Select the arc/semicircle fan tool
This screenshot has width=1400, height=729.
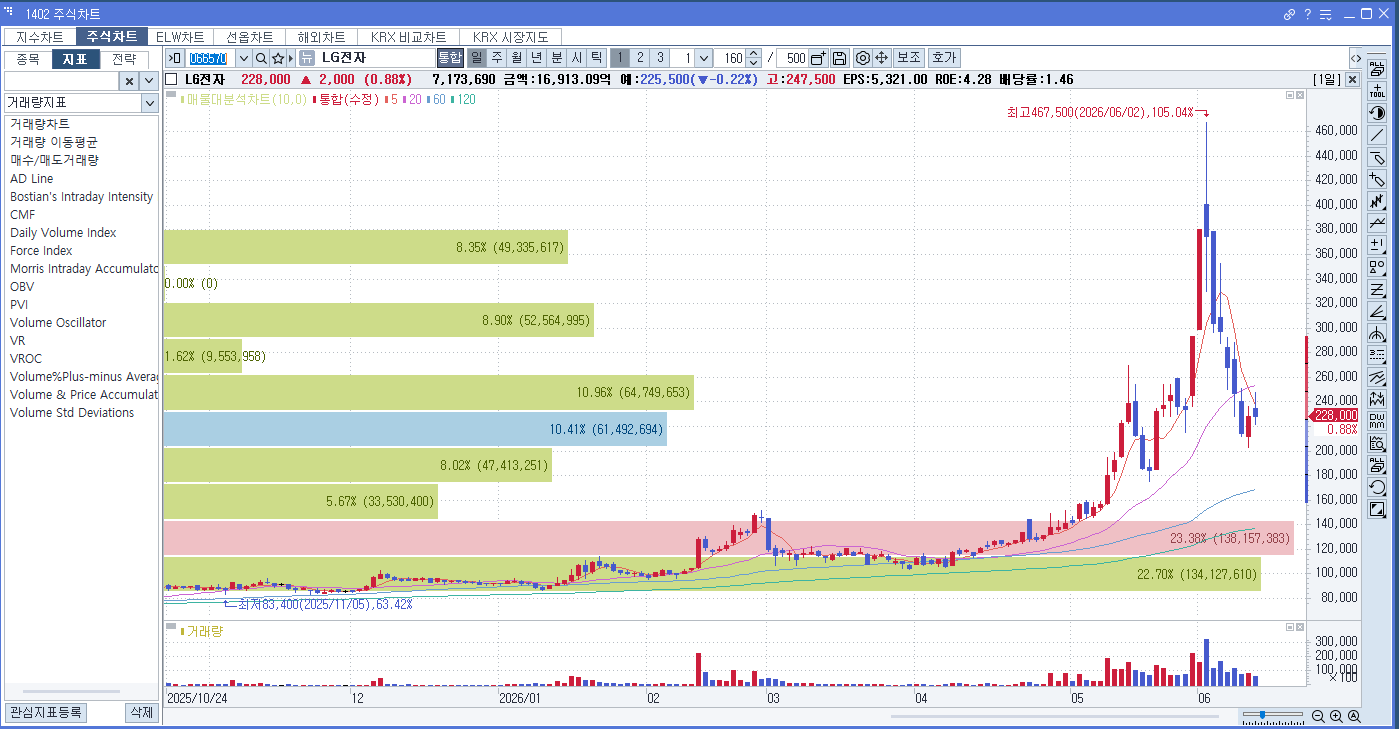point(1377,333)
